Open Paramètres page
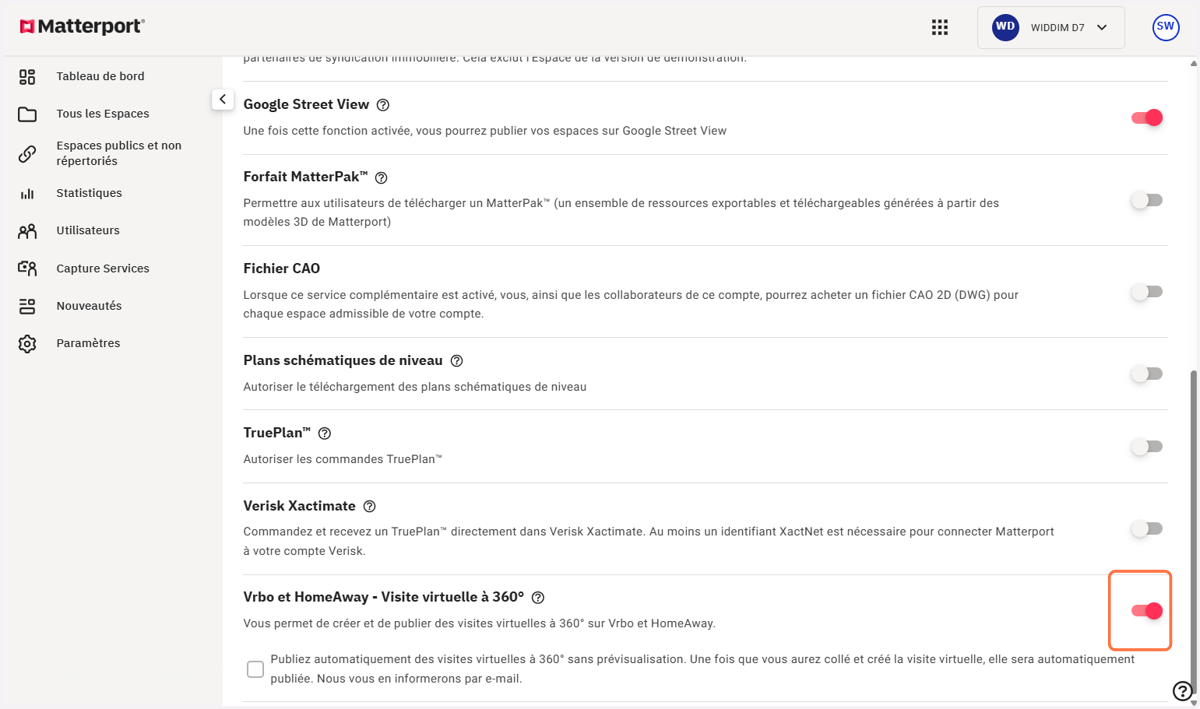Image resolution: width=1200 pixels, height=709 pixels. tap(88, 343)
